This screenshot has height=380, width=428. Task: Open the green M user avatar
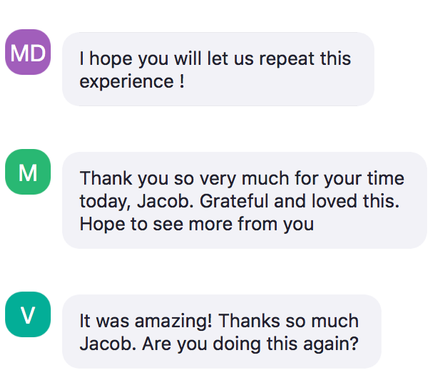point(28,172)
